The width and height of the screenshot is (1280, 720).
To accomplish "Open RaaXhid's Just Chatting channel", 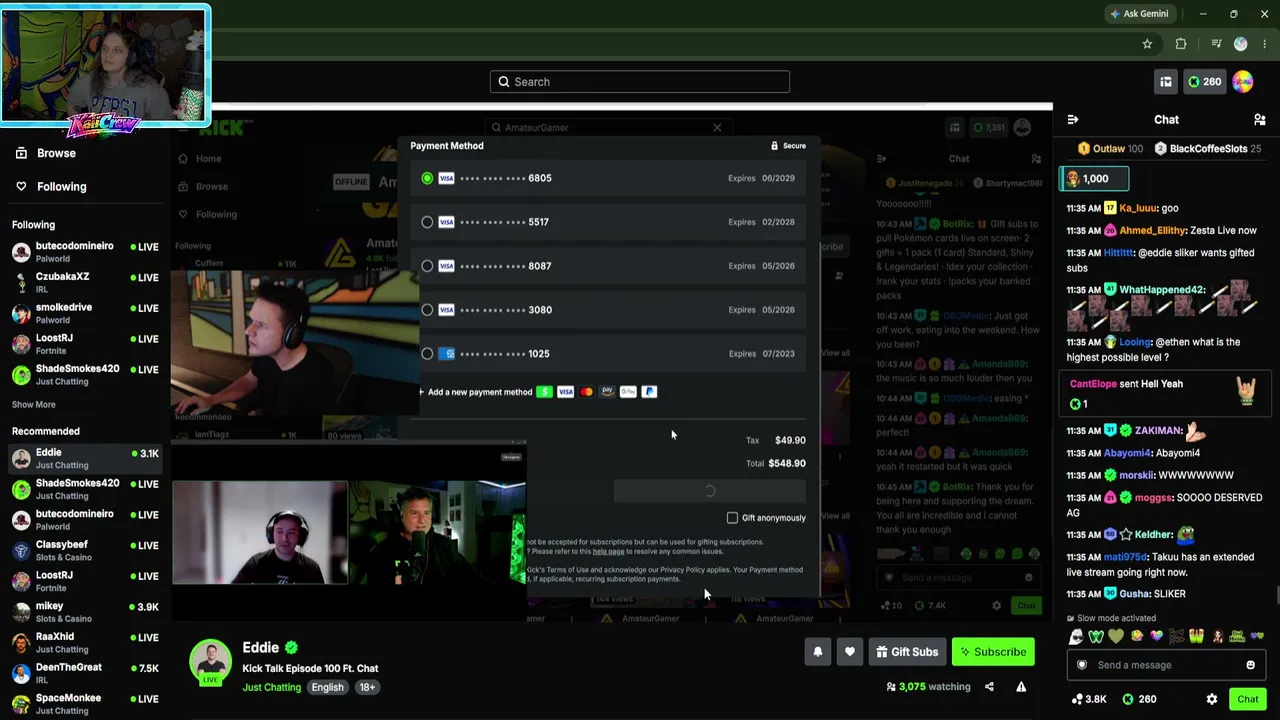I will point(85,643).
